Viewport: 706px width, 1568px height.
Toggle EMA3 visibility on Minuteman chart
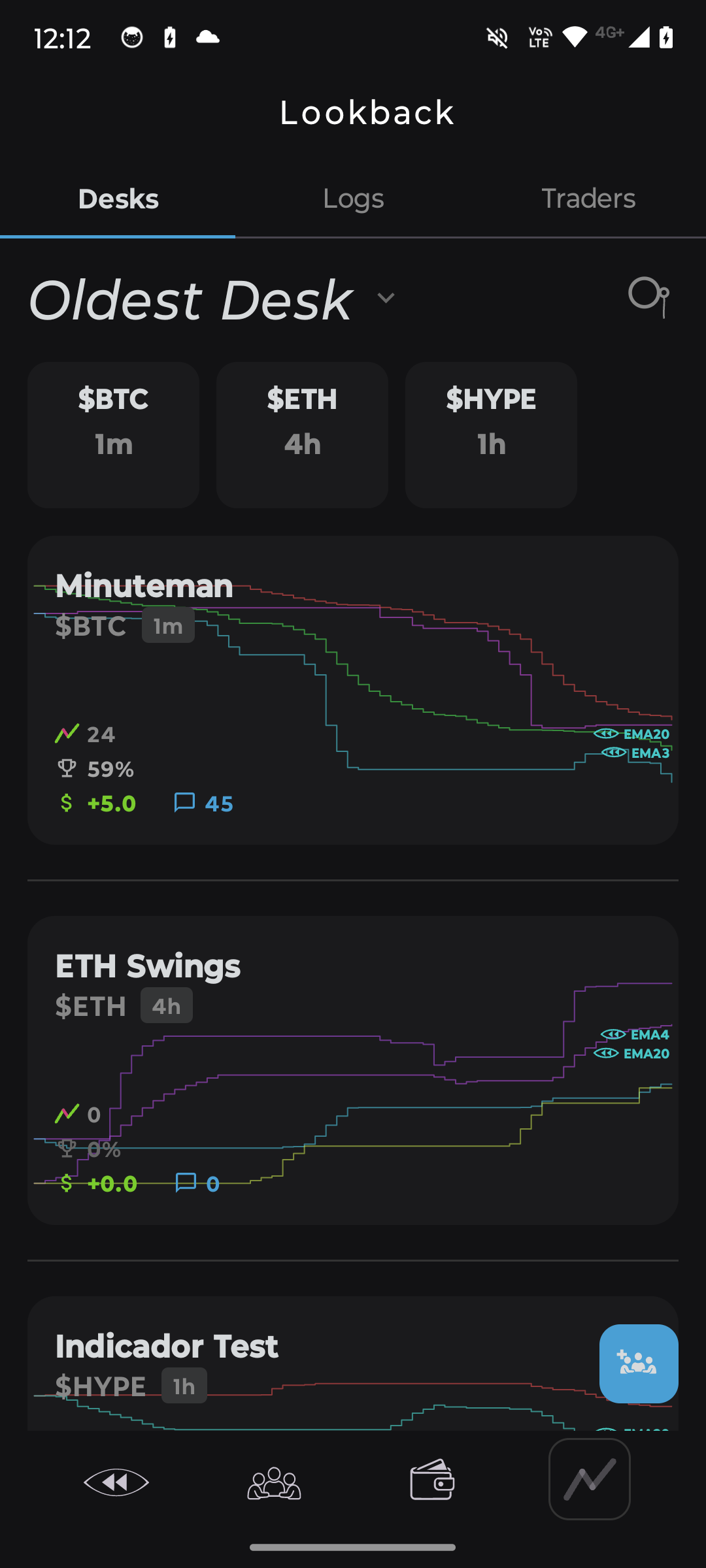click(x=614, y=753)
